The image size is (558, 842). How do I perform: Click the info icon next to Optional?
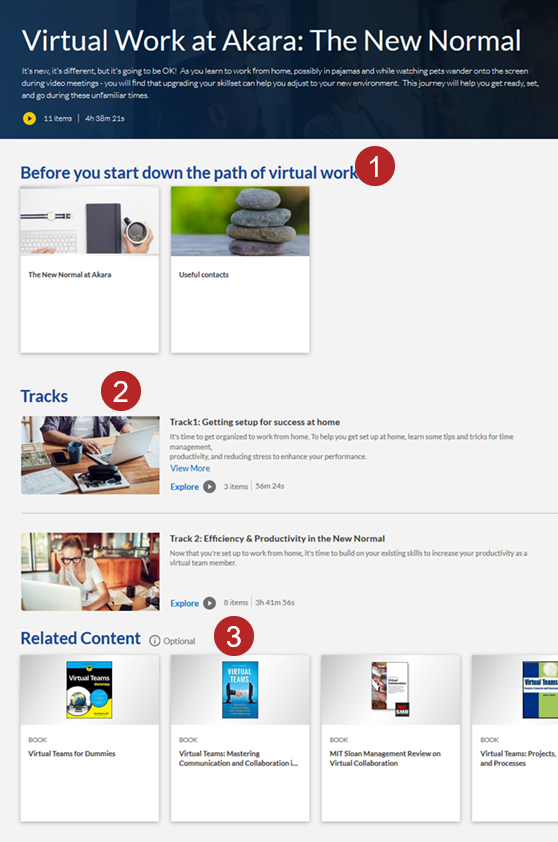(155, 641)
